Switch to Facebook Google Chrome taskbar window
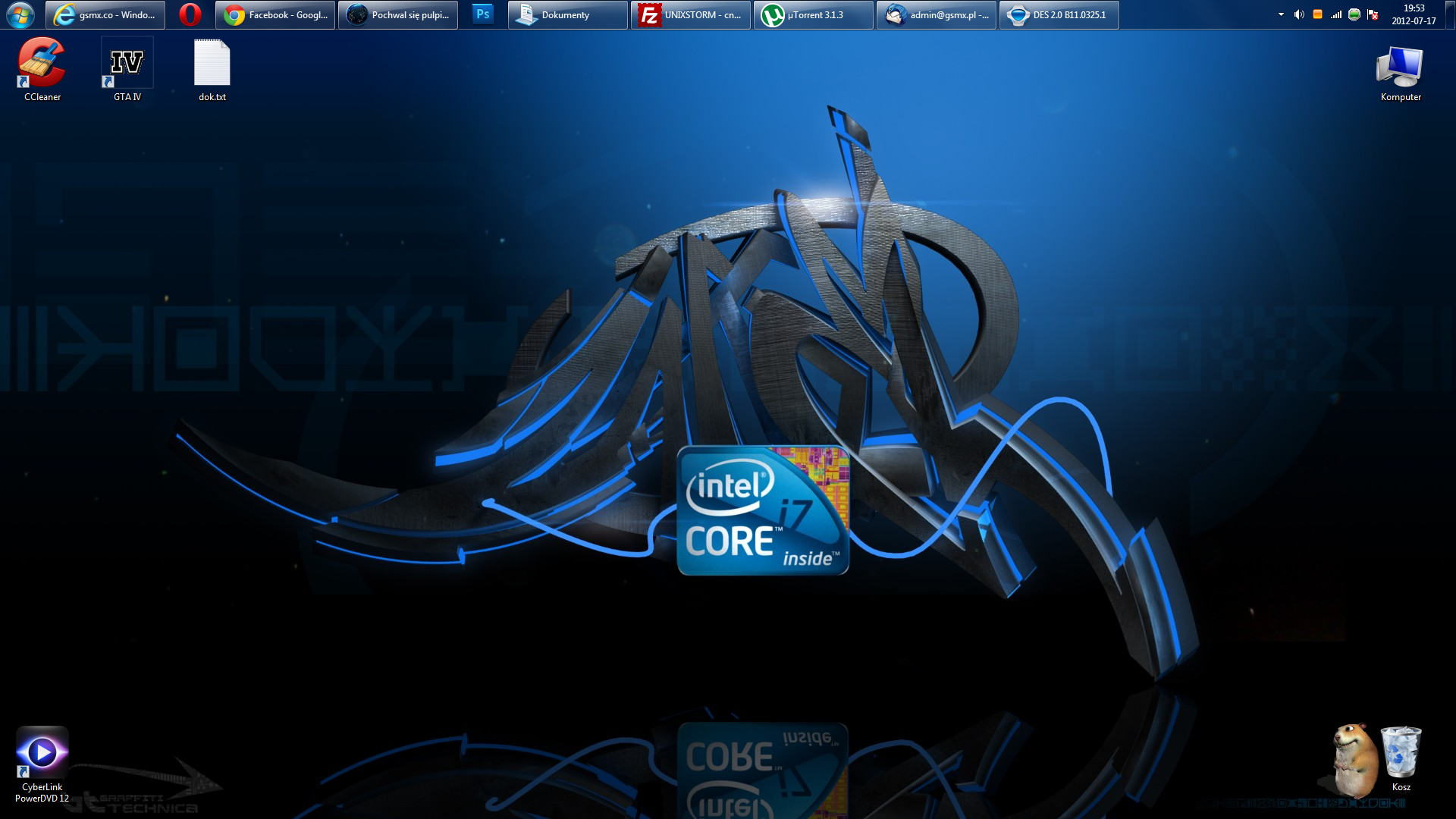 (x=276, y=14)
